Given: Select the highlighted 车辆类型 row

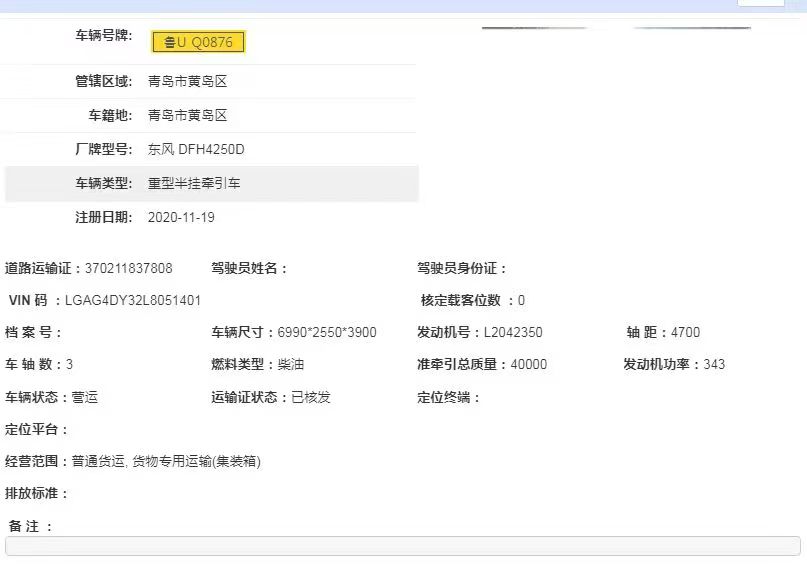Looking at the screenshot, I should click(211, 184).
